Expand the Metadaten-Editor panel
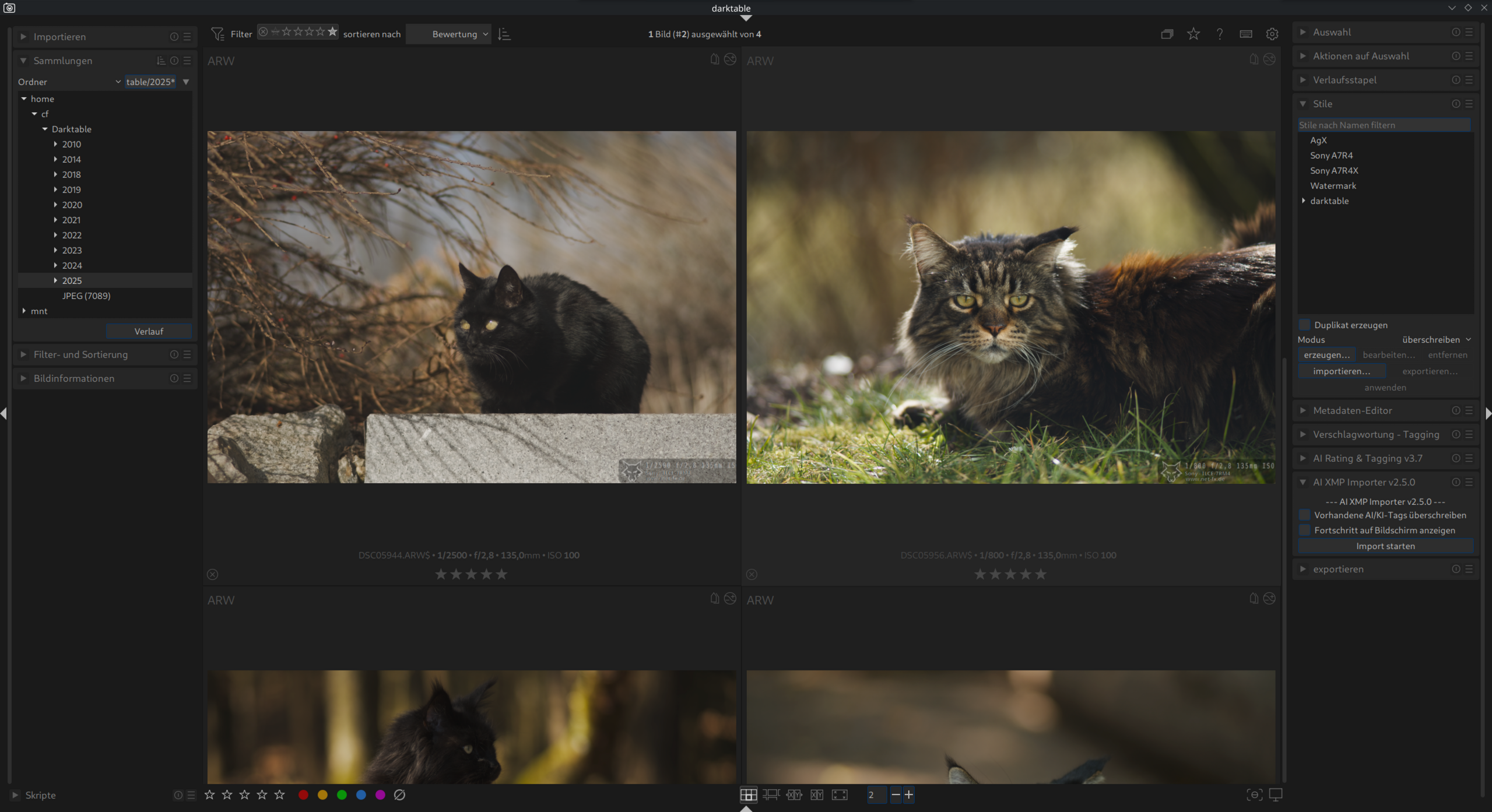1492x812 pixels. [1352, 410]
